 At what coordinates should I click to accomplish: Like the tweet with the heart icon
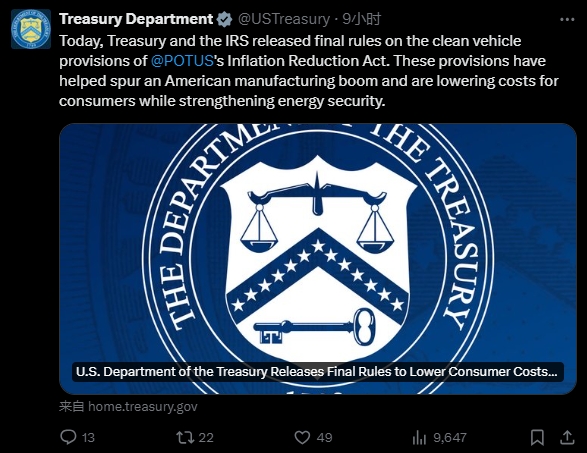302,437
